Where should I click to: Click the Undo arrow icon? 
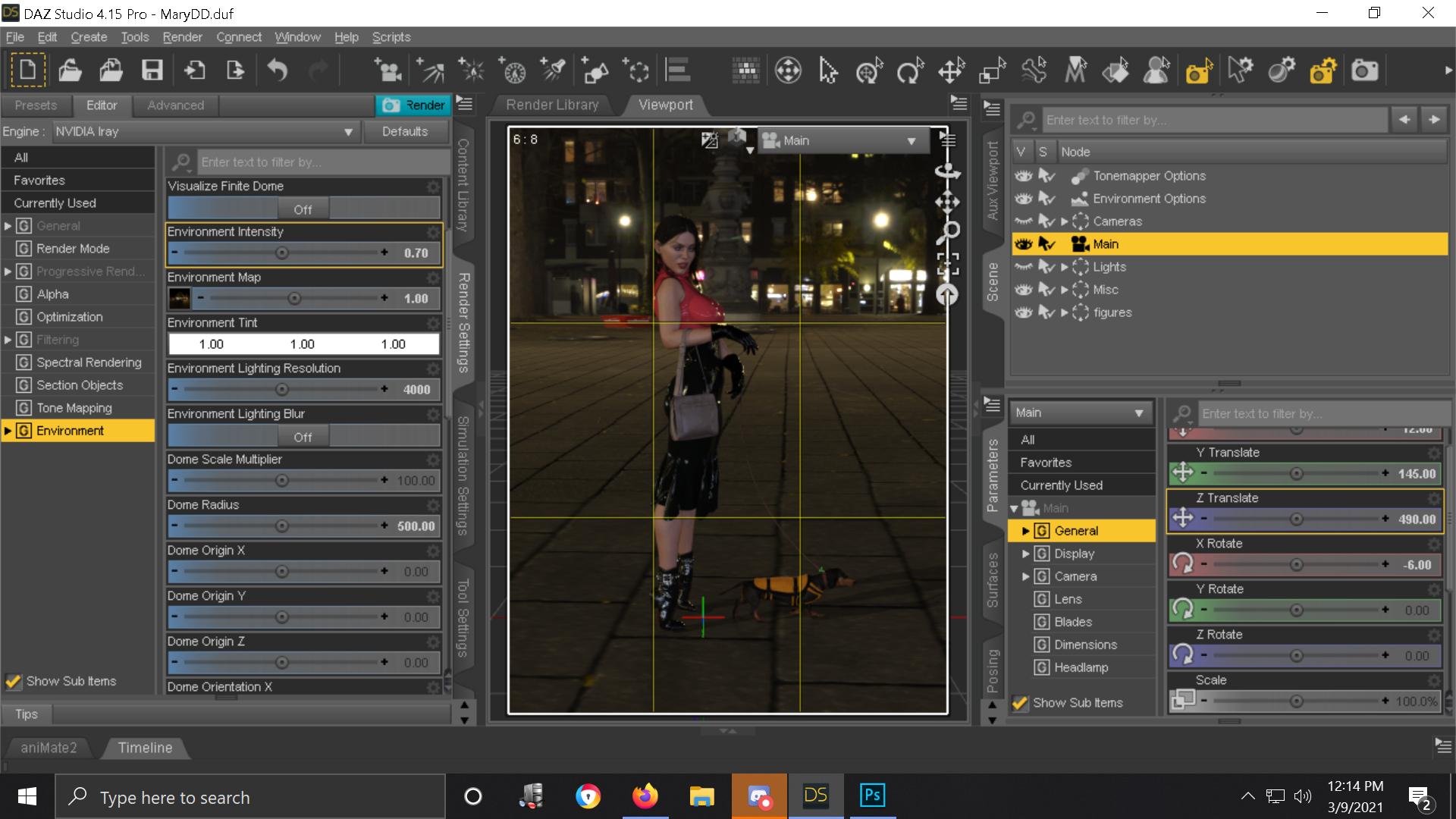coord(278,71)
